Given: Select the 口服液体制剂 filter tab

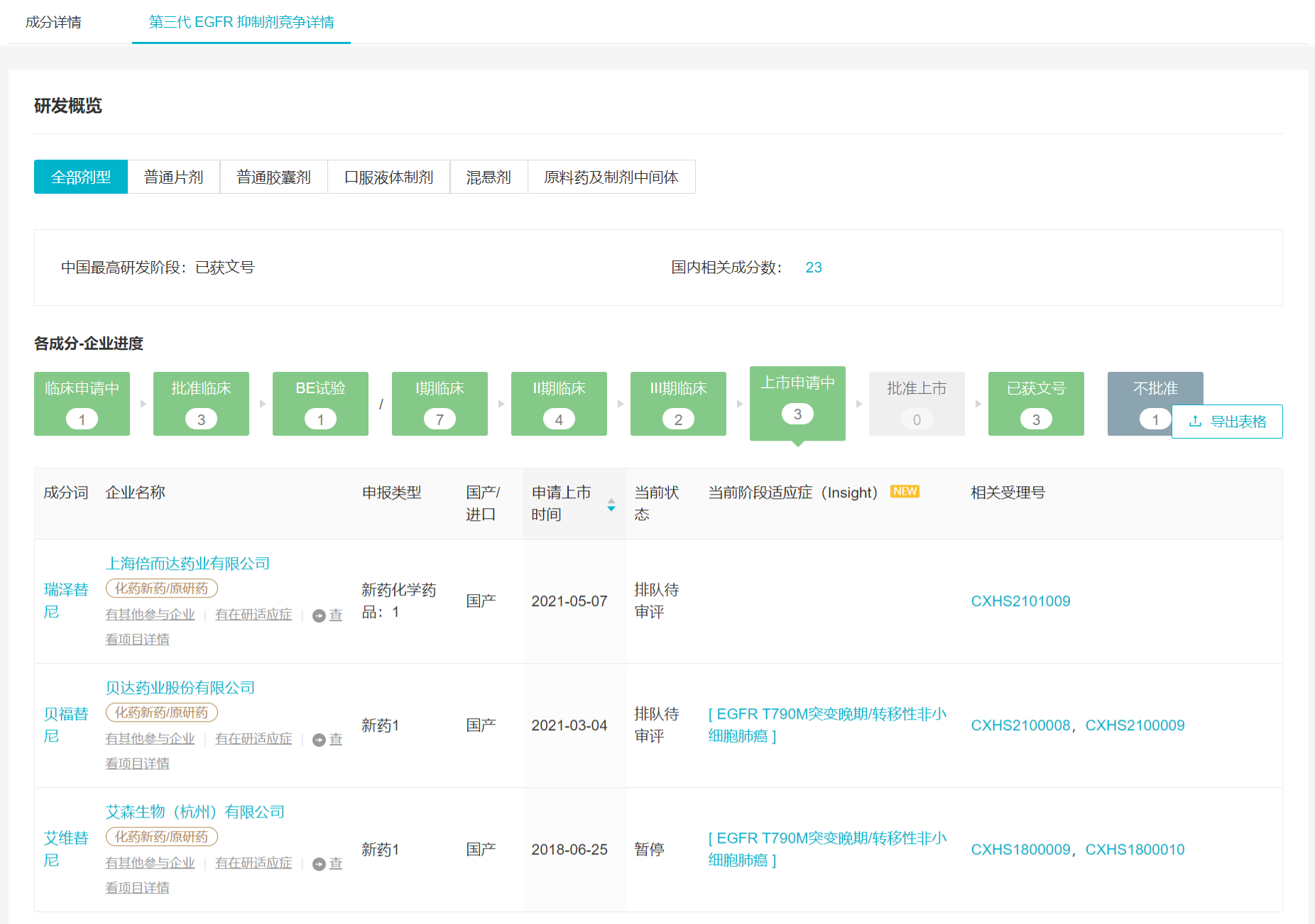Looking at the screenshot, I should pyautogui.click(x=389, y=177).
